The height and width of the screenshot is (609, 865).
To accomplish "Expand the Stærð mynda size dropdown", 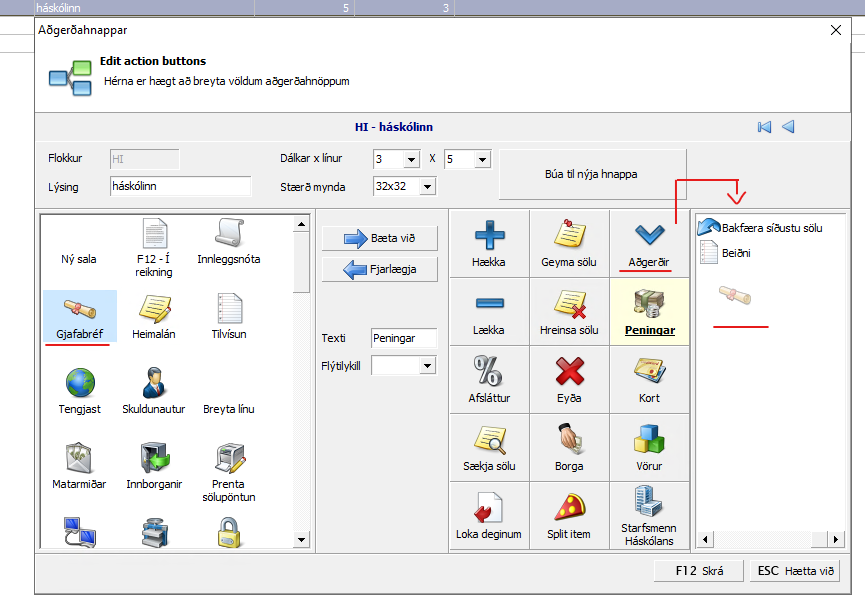I will [x=427, y=187].
